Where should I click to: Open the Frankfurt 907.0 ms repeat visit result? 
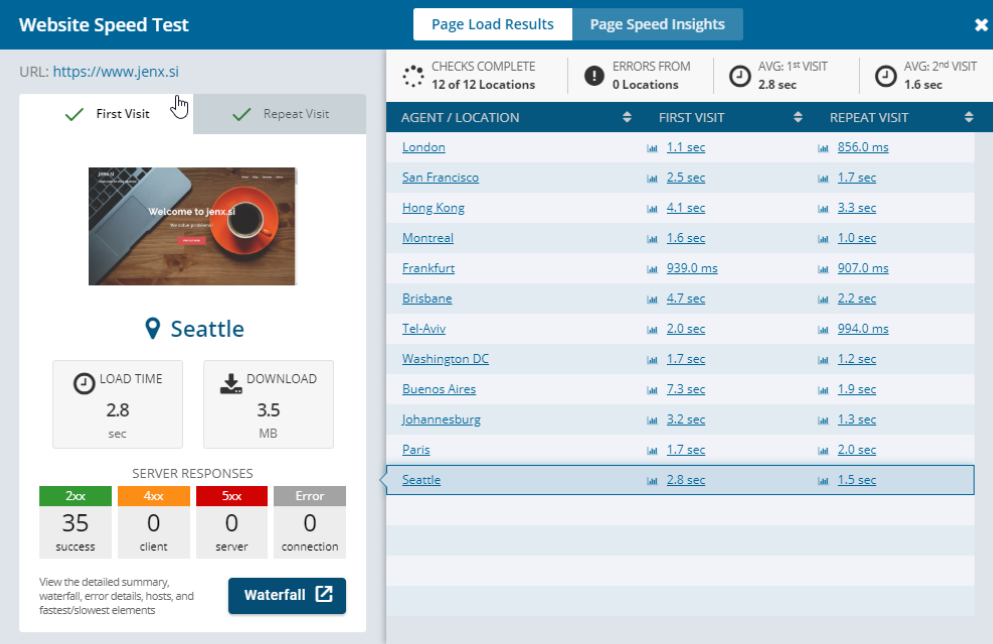click(863, 268)
